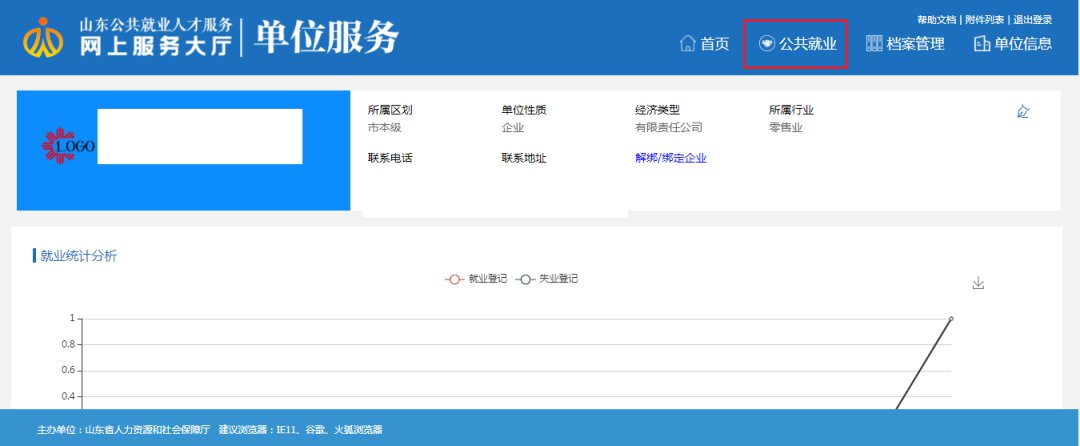Download the employment statistics chart
The width and height of the screenshot is (1080, 446).
point(978,284)
